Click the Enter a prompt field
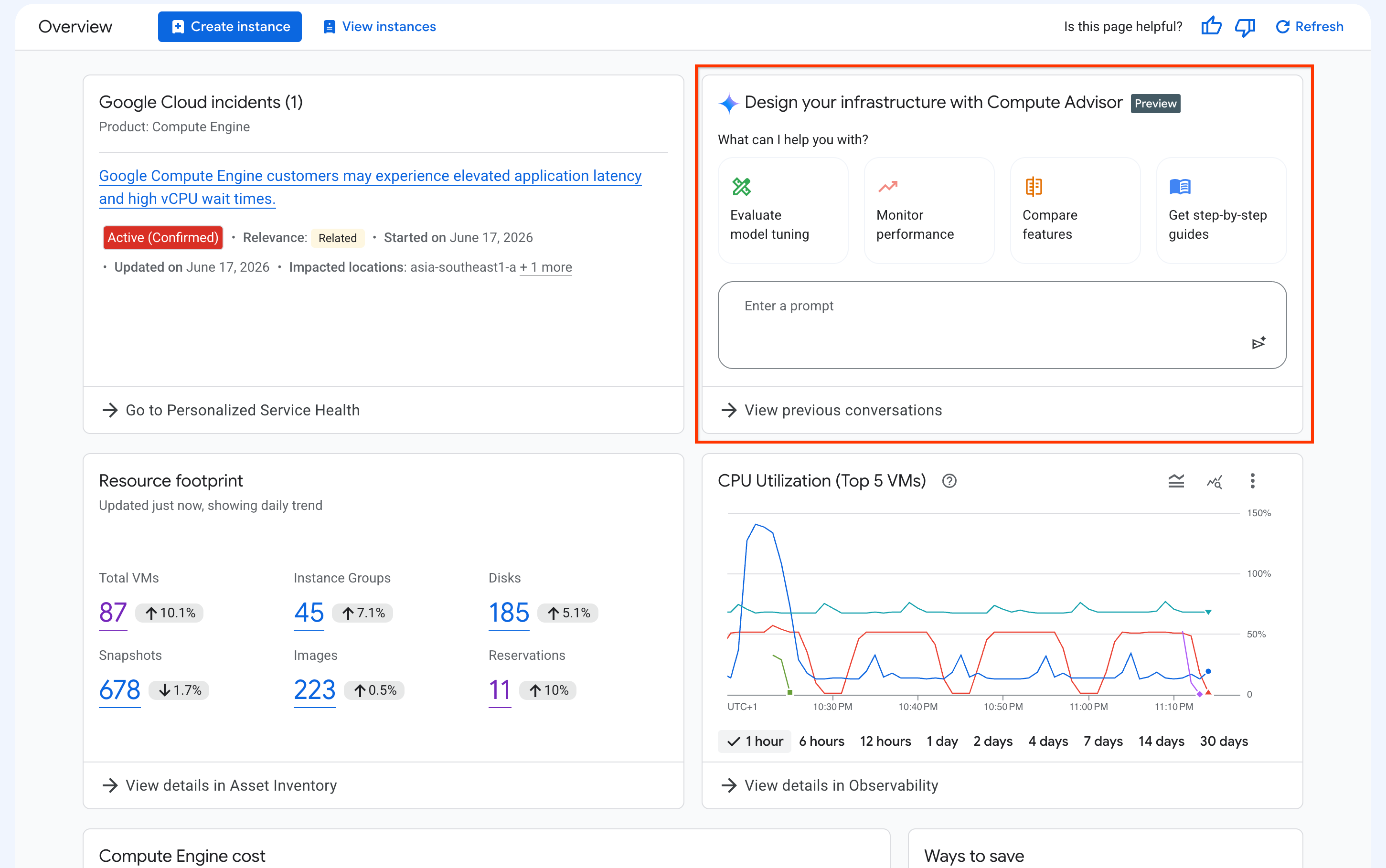Viewport: 1386px width, 868px height. click(x=1002, y=325)
